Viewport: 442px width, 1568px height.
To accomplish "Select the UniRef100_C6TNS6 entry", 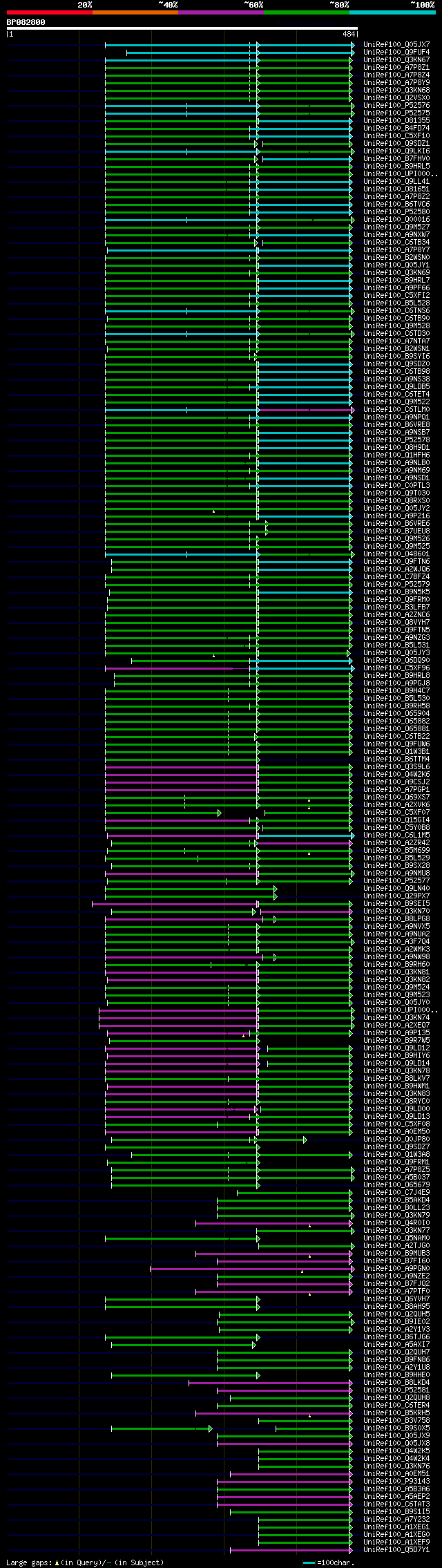I will (396, 310).
